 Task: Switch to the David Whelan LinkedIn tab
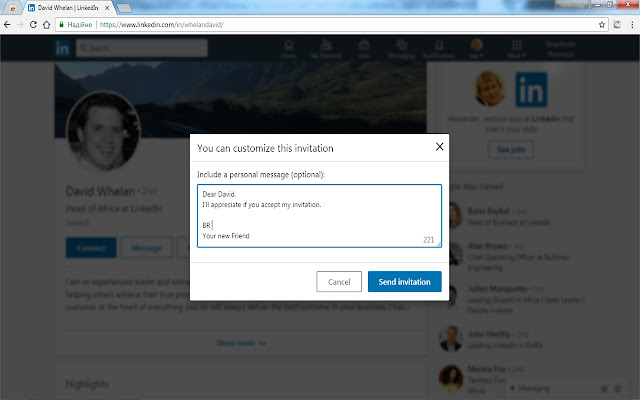(x=67, y=8)
